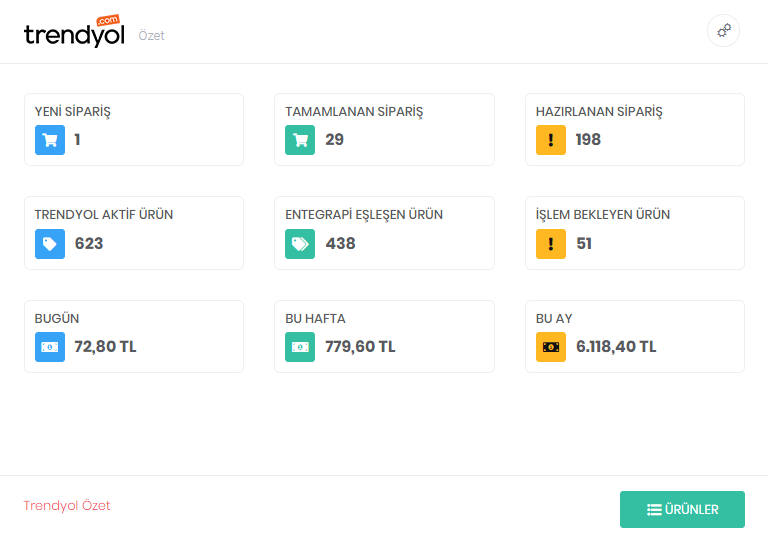Click the yellow money icon for Bu Ay
Image resolution: width=768 pixels, height=541 pixels.
[551, 347]
